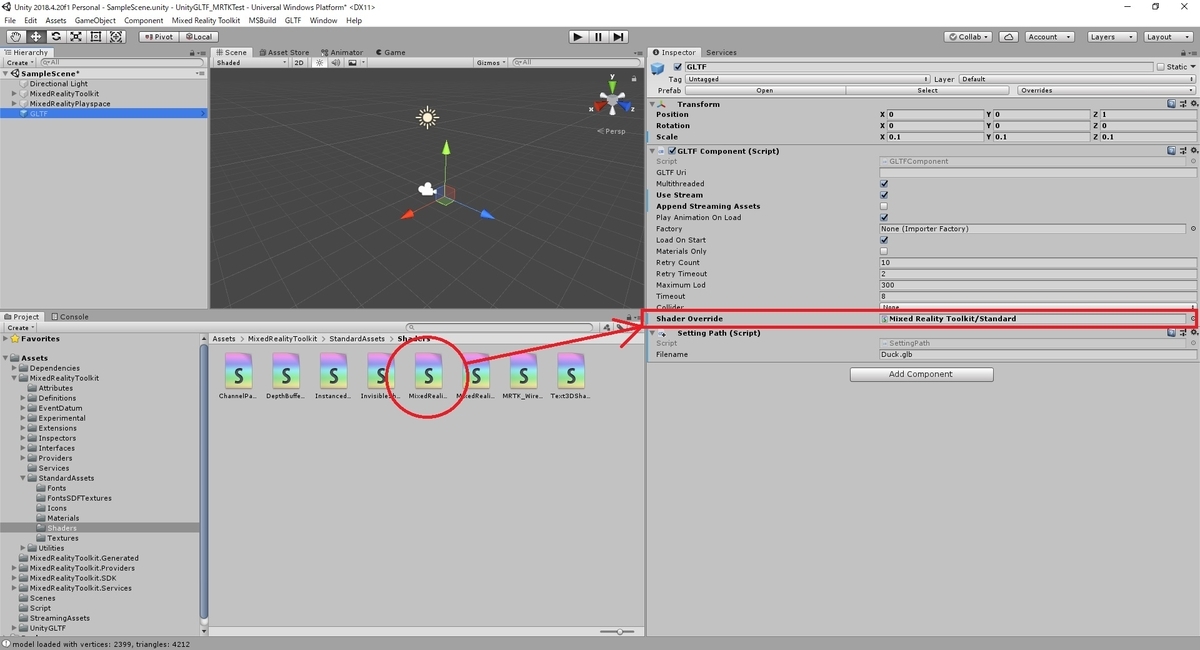Open Unity cloud services
This screenshot has height=650, width=1200.
tap(1008, 37)
